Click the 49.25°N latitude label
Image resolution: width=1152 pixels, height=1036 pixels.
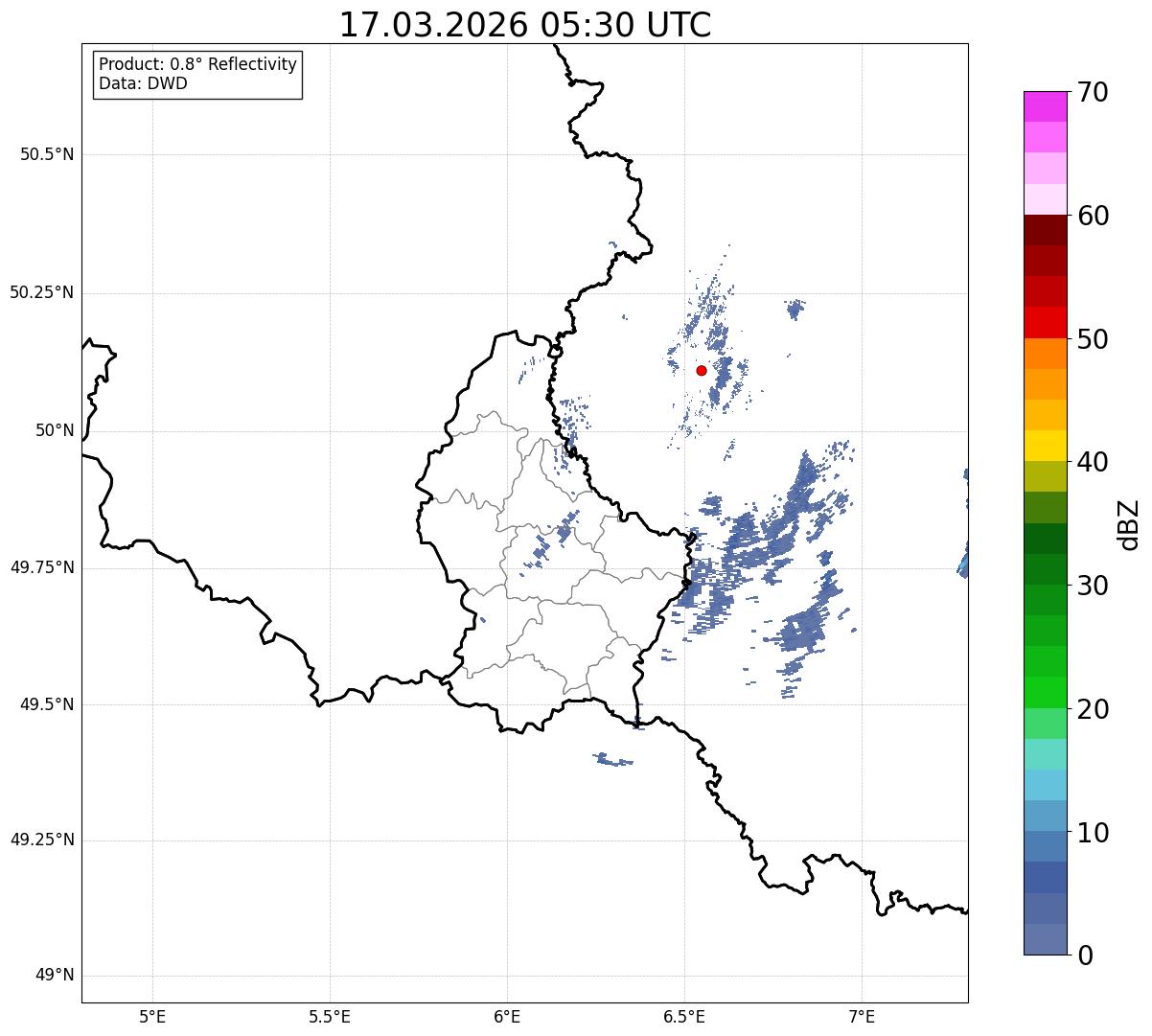pyautogui.click(x=41, y=840)
